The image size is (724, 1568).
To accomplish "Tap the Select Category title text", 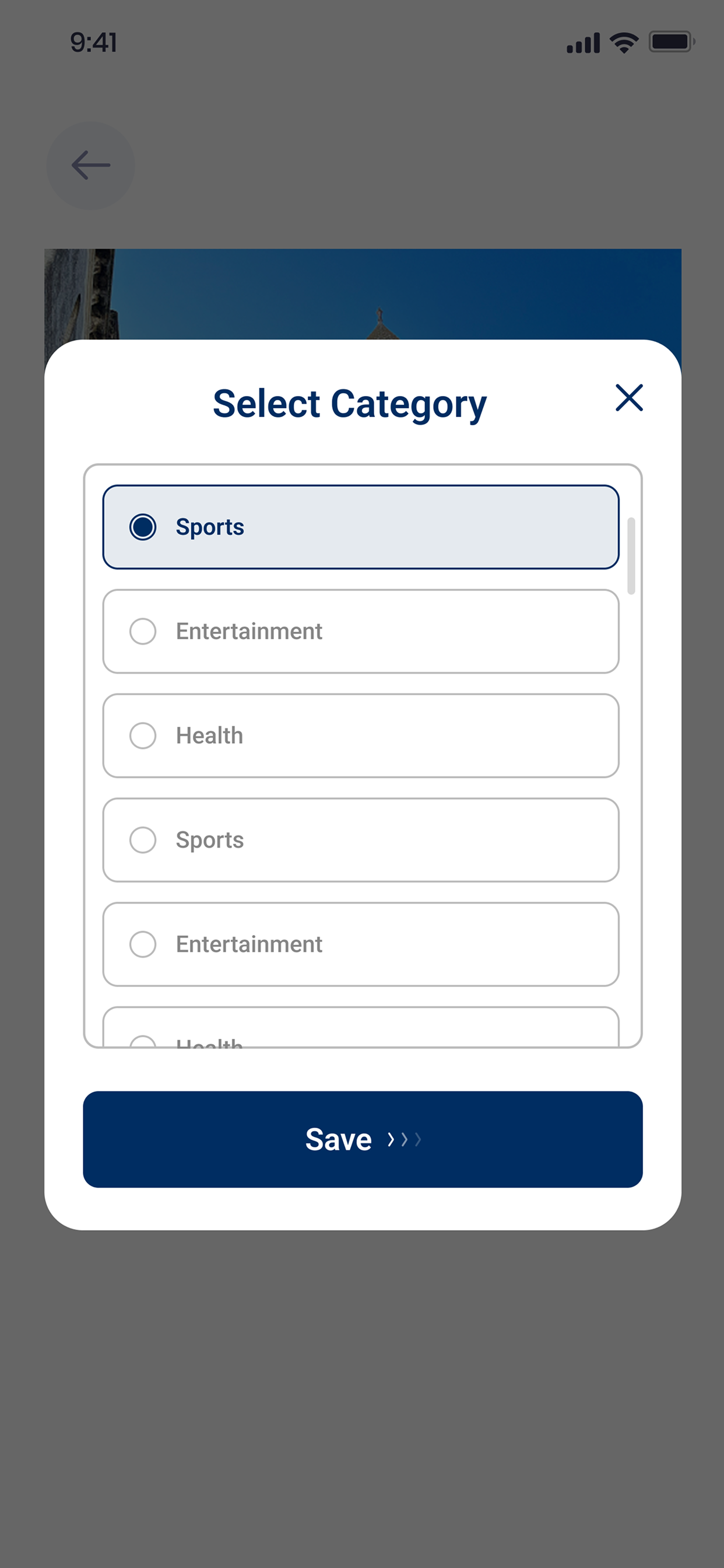I will pos(350,404).
